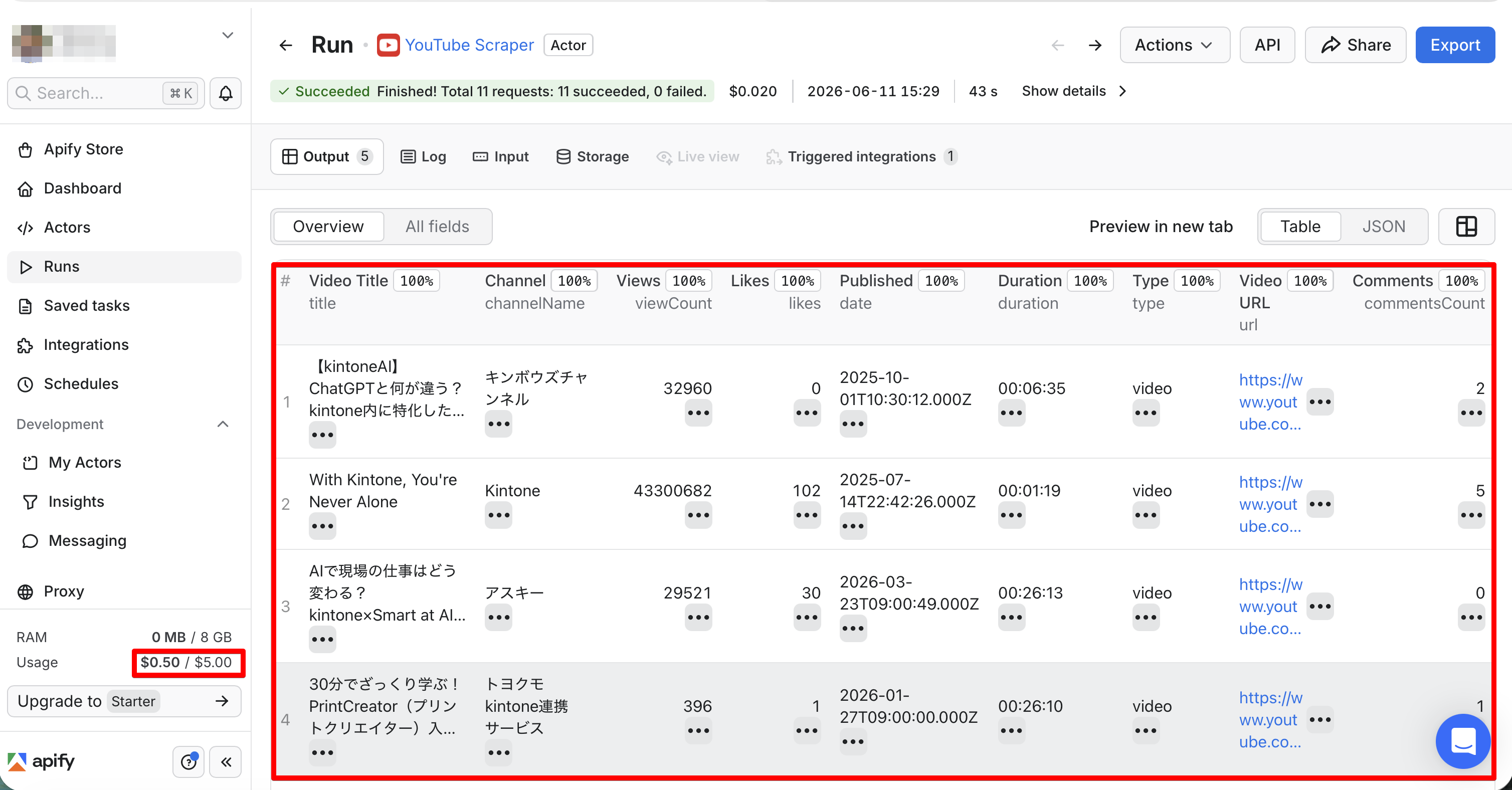Collapse sidebar with double chevron icon

point(226,761)
